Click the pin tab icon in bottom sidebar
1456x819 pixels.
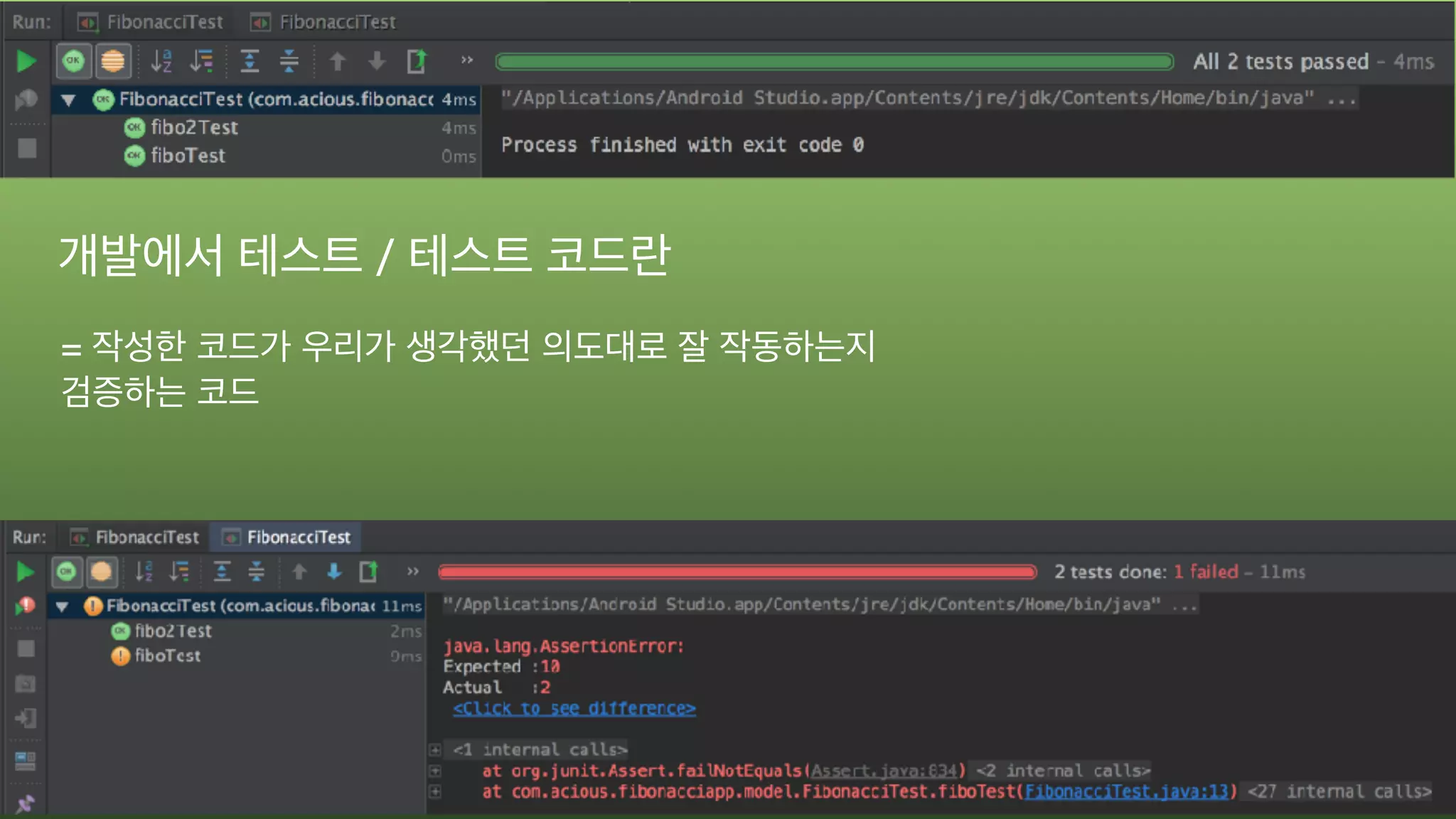pyautogui.click(x=25, y=804)
